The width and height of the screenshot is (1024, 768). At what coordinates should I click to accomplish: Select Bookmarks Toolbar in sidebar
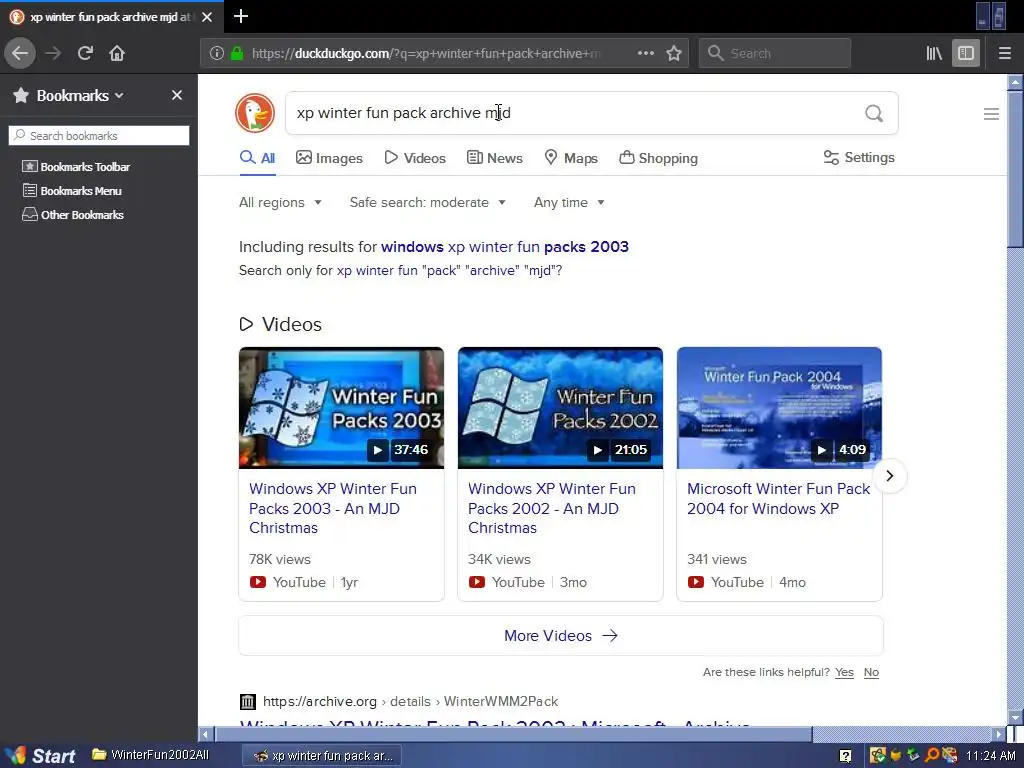(76, 167)
